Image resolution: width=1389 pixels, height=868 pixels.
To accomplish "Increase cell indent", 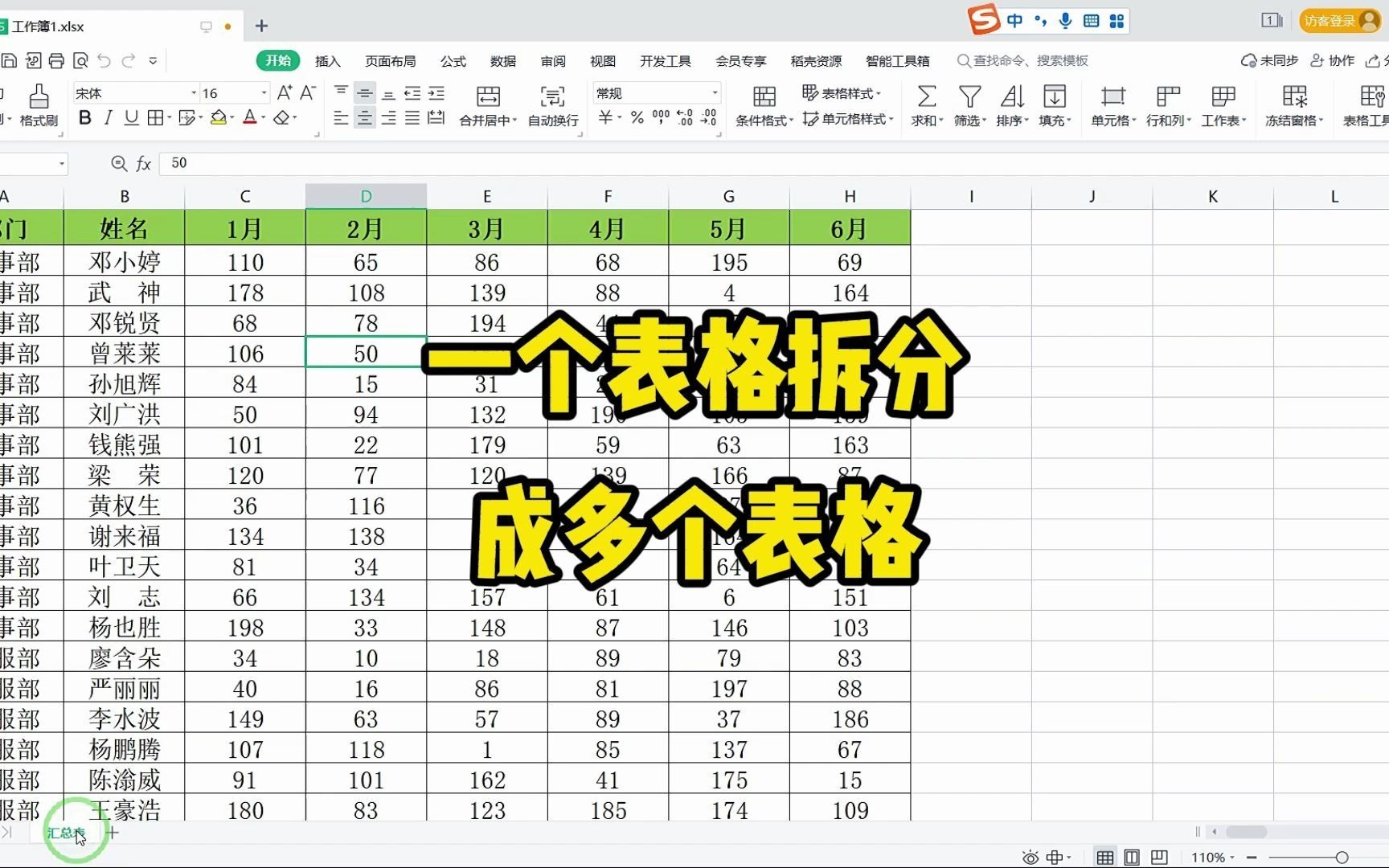I will pos(436,92).
